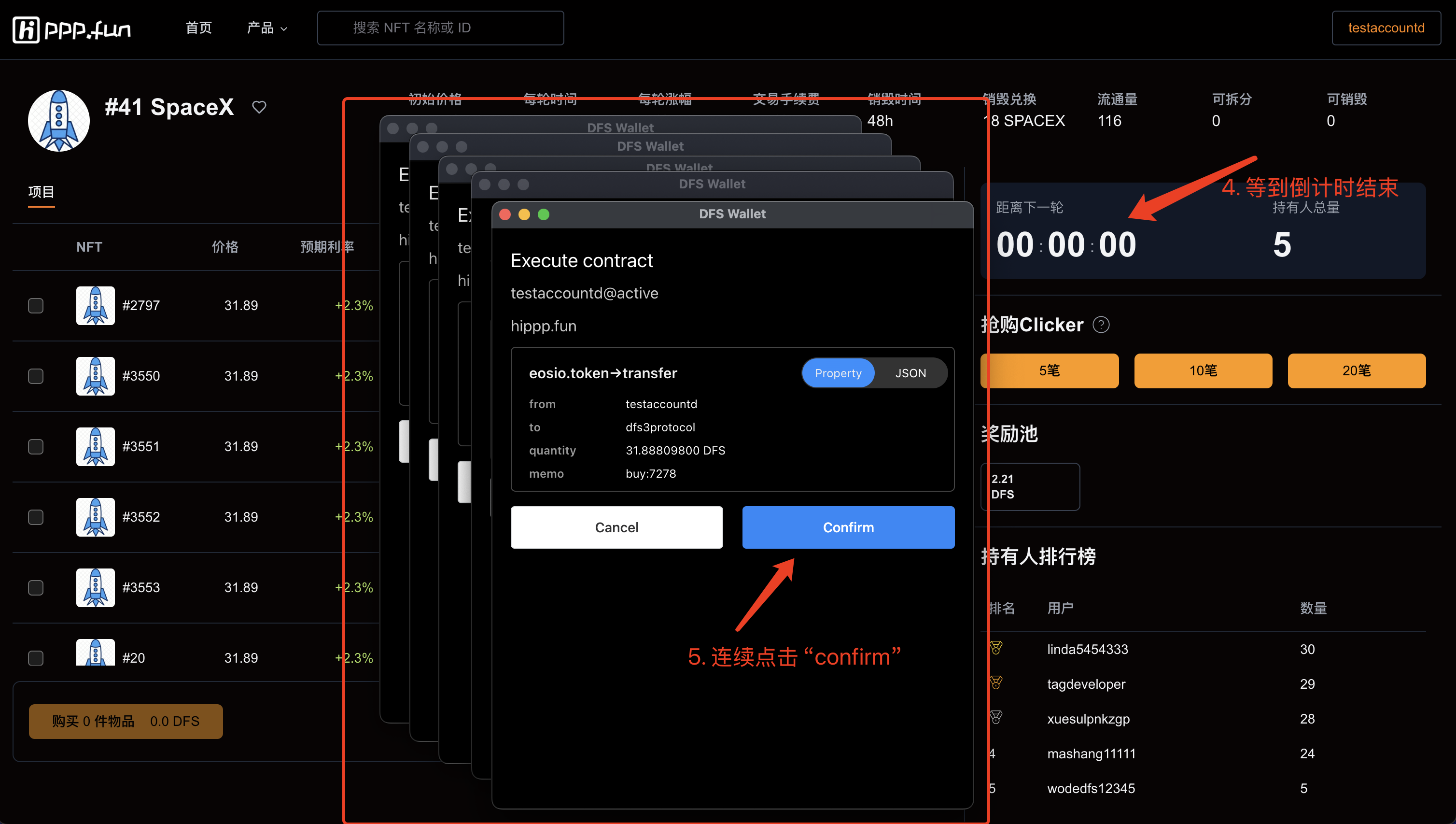Screen dimensions: 1456x824
Task: Tick the checkbox for NFT #3552
Action: (x=36, y=517)
